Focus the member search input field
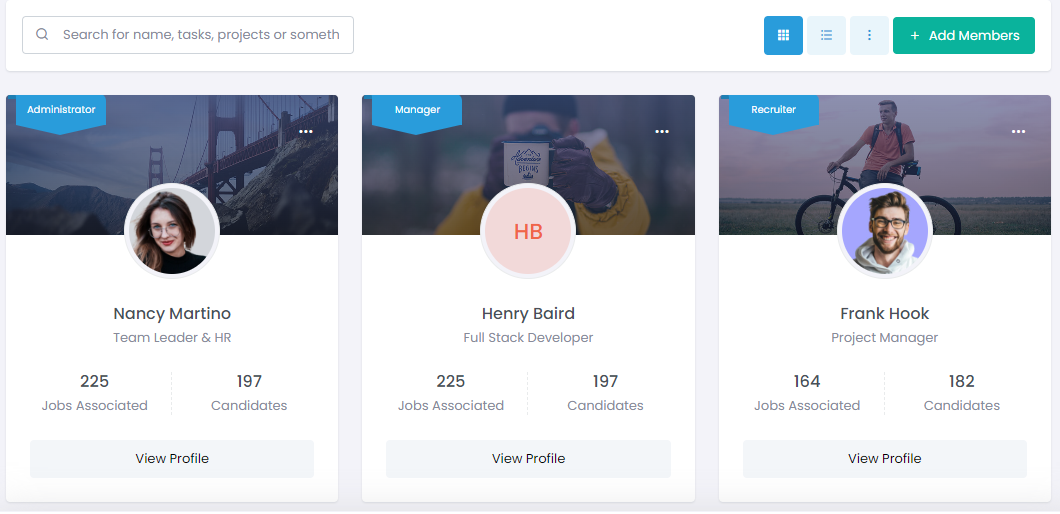 point(200,34)
